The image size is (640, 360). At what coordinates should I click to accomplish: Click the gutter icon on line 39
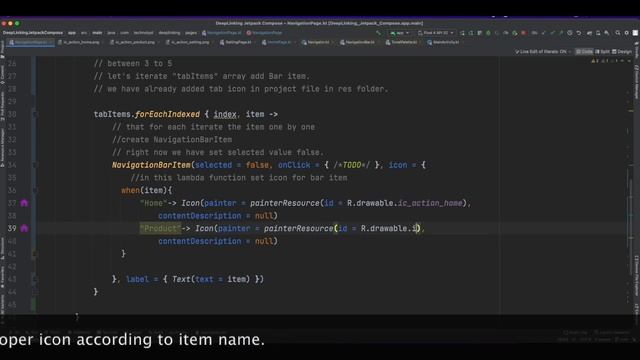point(24,228)
